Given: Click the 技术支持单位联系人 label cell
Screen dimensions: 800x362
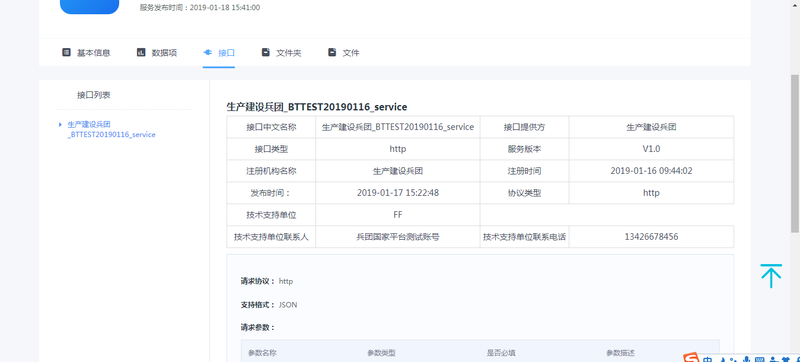Looking at the screenshot, I should pyautogui.click(x=271, y=237).
